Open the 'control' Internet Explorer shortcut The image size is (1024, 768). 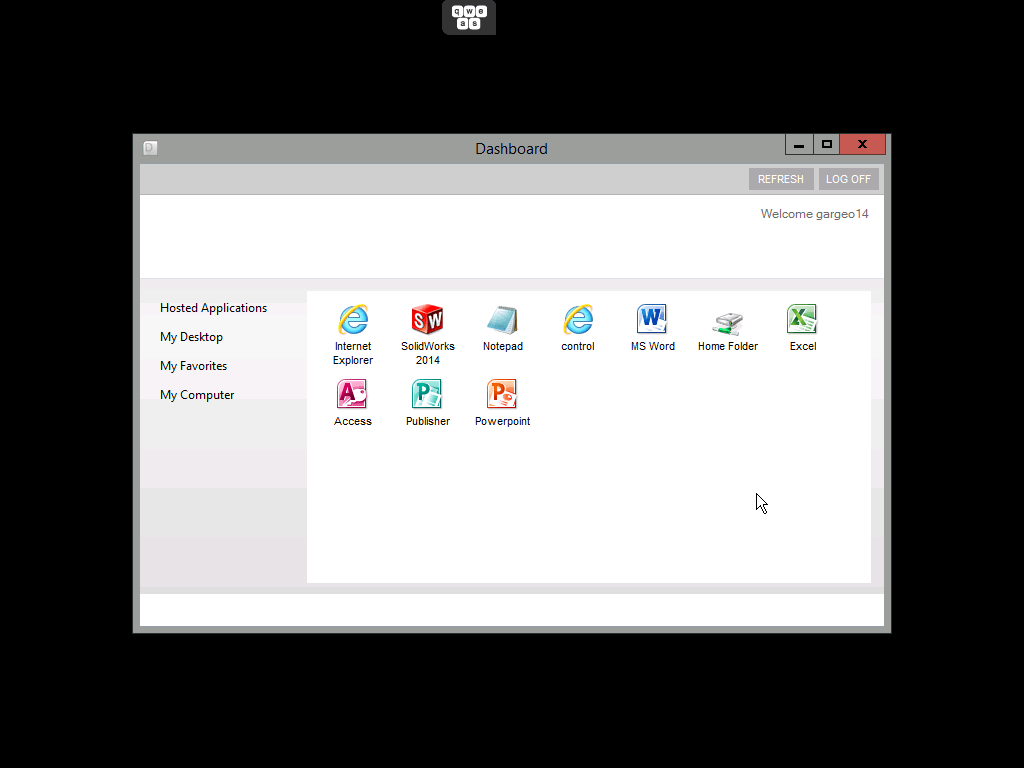pyautogui.click(x=578, y=320)
